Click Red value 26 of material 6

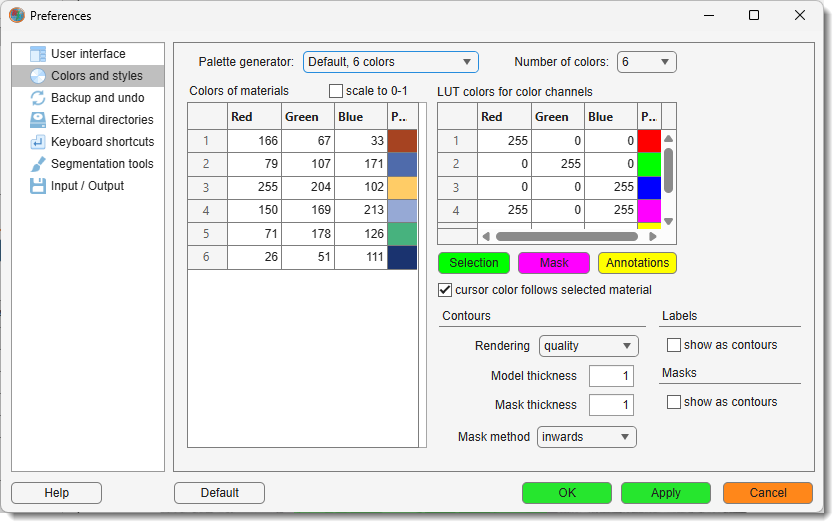(255, 257)
